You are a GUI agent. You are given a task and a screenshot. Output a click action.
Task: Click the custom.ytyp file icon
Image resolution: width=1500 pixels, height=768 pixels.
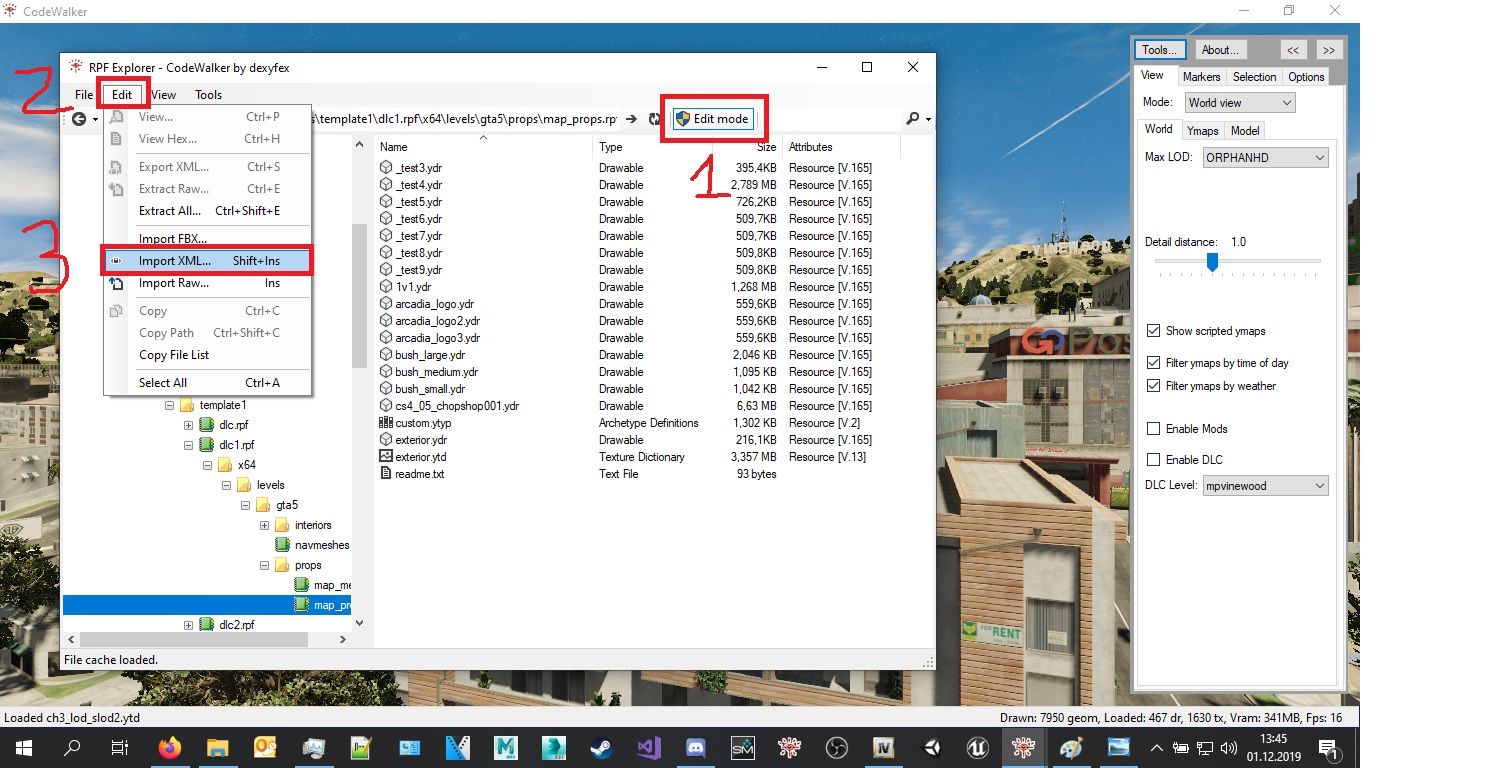pos(386,423)
